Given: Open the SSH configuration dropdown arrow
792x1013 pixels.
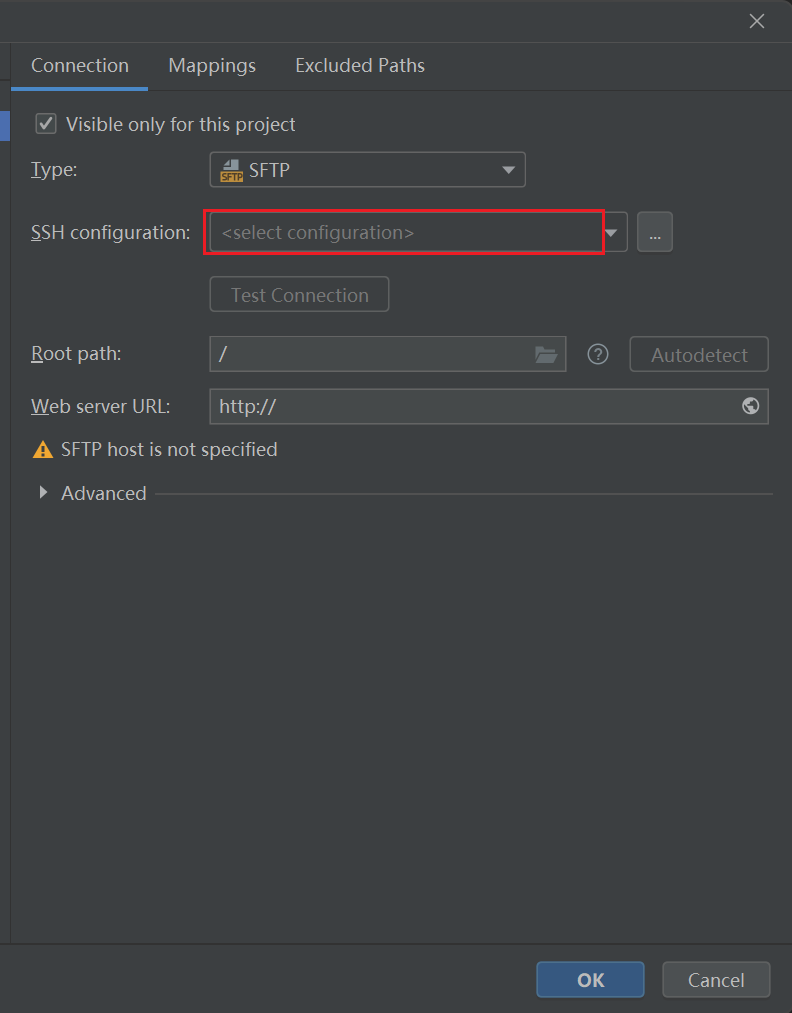Looking at the screenshot, I should coord(612,233).
